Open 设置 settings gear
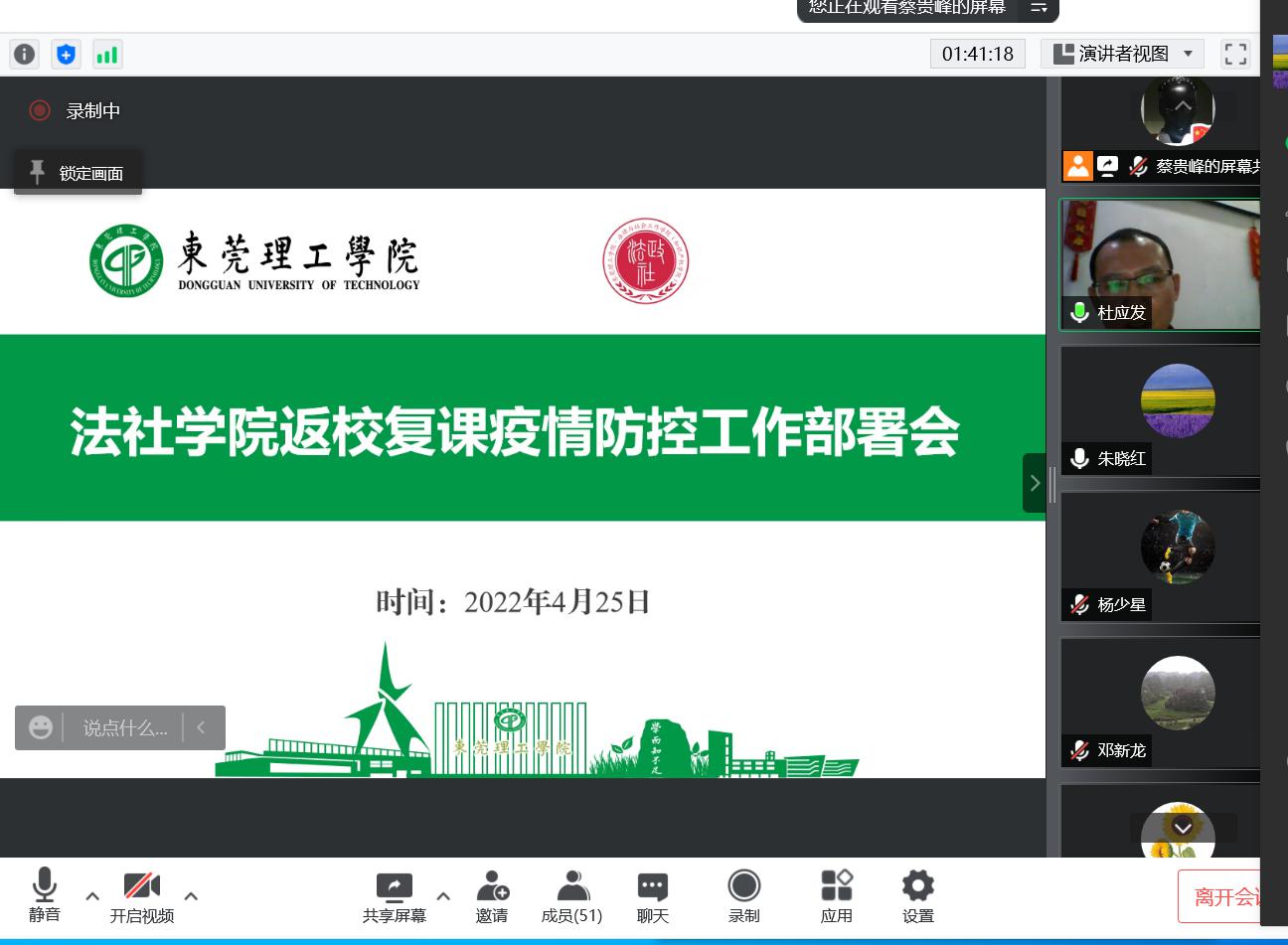The image size is (1288, 945). pyautogui.click(x=917, y=896)
